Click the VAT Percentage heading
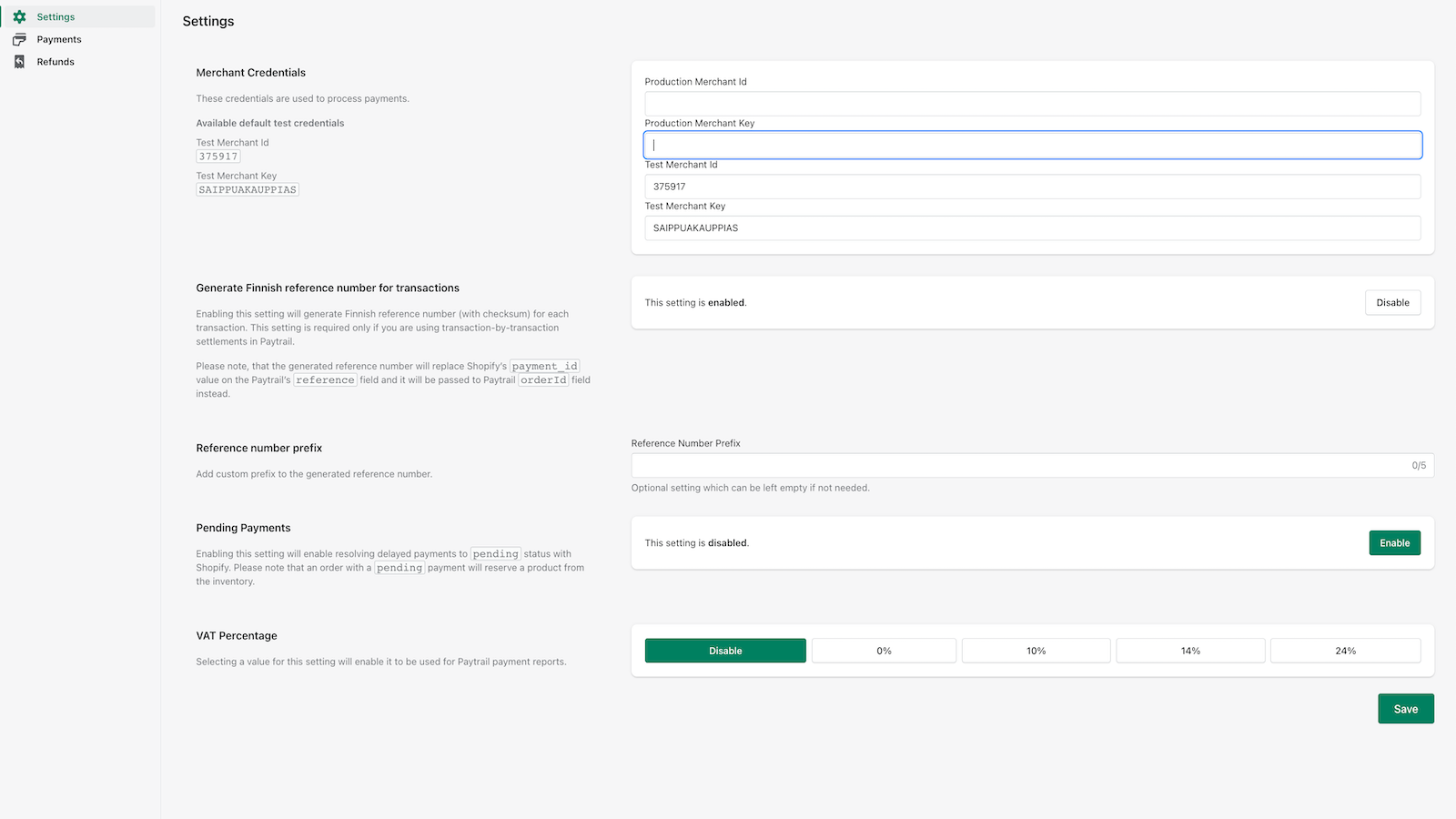1456x819 pixels. [x=237, y=636]
